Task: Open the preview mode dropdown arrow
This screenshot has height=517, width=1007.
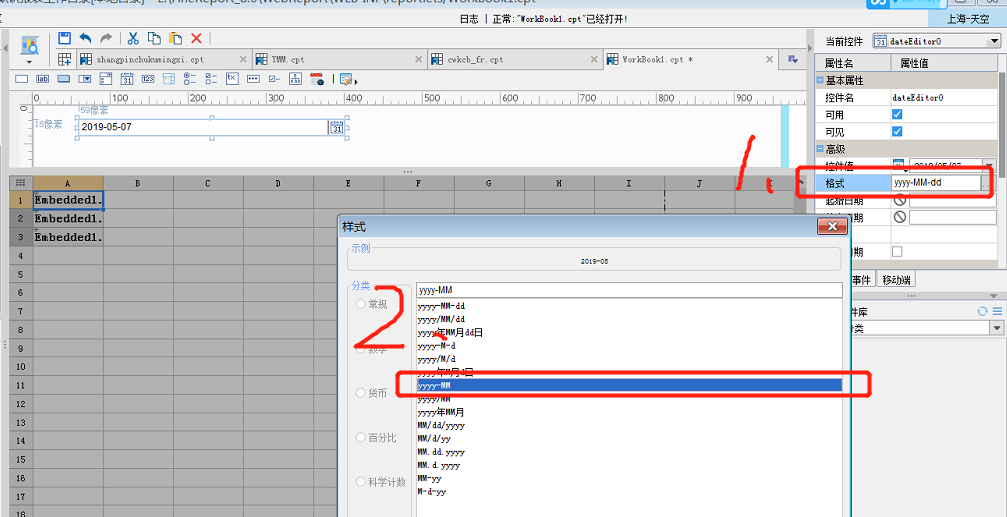Action: tap(30, 62)
